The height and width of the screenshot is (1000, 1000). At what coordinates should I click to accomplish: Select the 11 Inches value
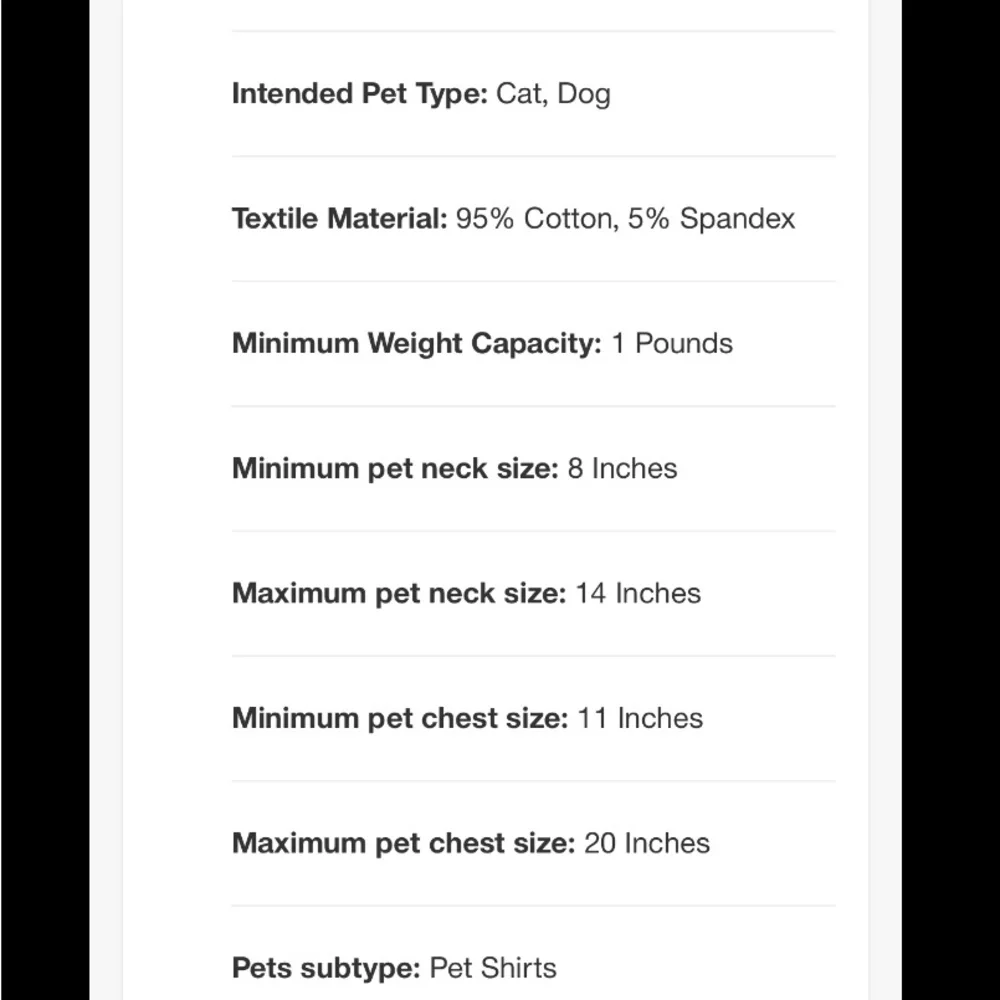pos(640,719)
